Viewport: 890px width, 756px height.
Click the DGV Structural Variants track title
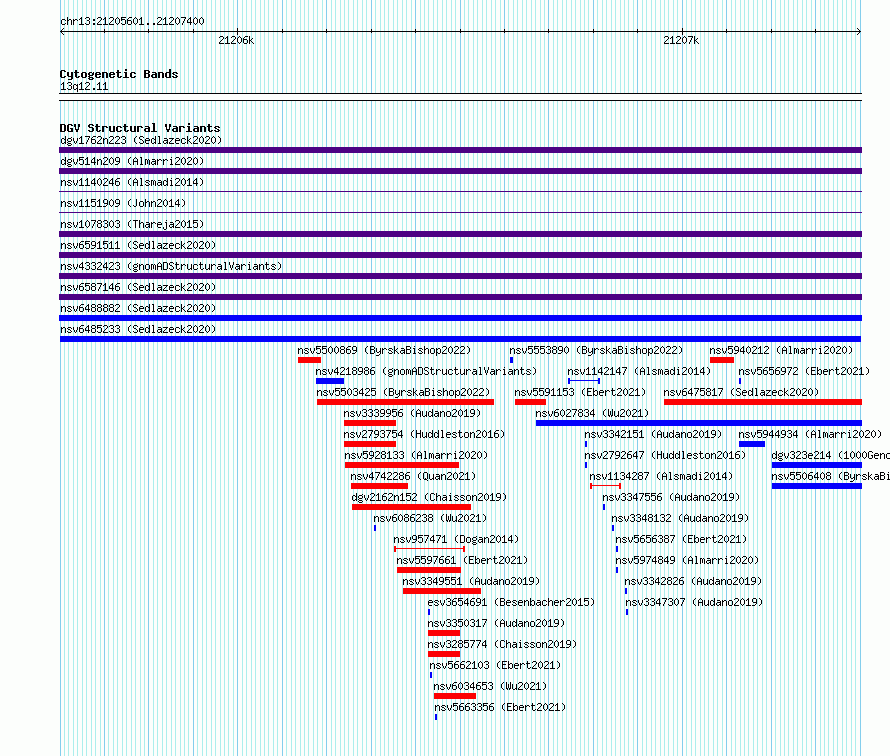pos(140,128)
